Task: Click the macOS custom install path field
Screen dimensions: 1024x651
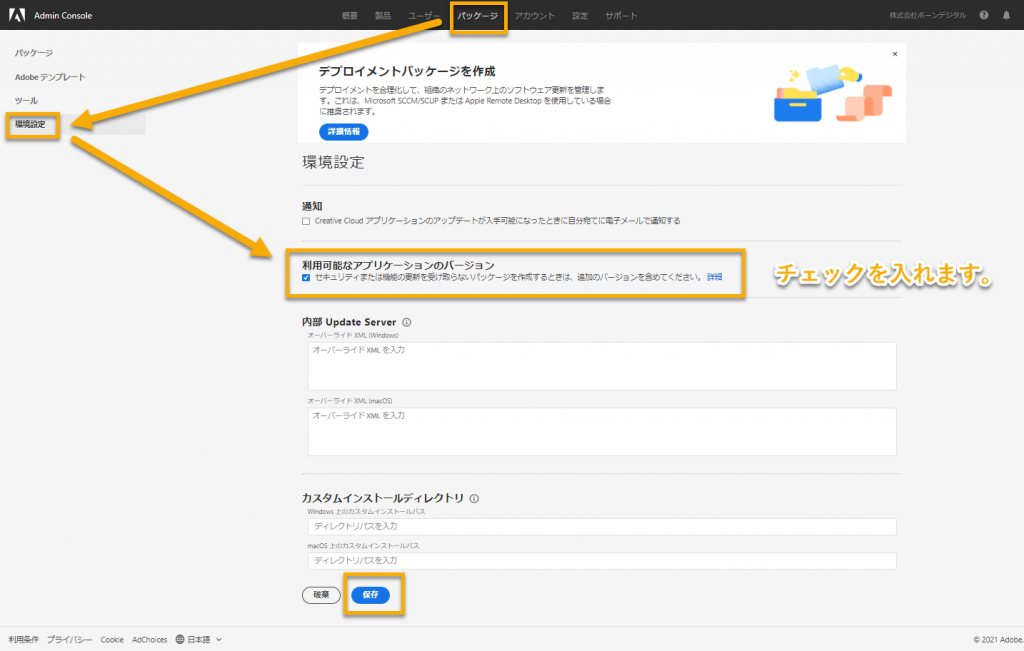Action: pyautogui.click(x=602, y=560)
